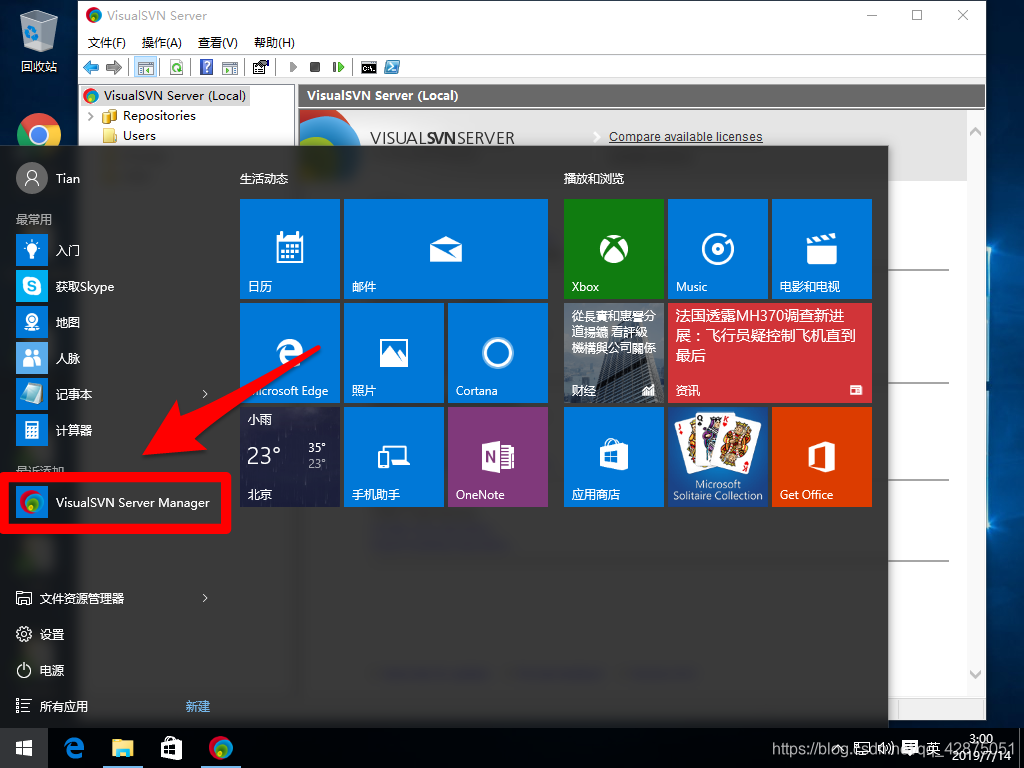Open the 邮件 tile
Screen dimensions: 1024x768
446,249
